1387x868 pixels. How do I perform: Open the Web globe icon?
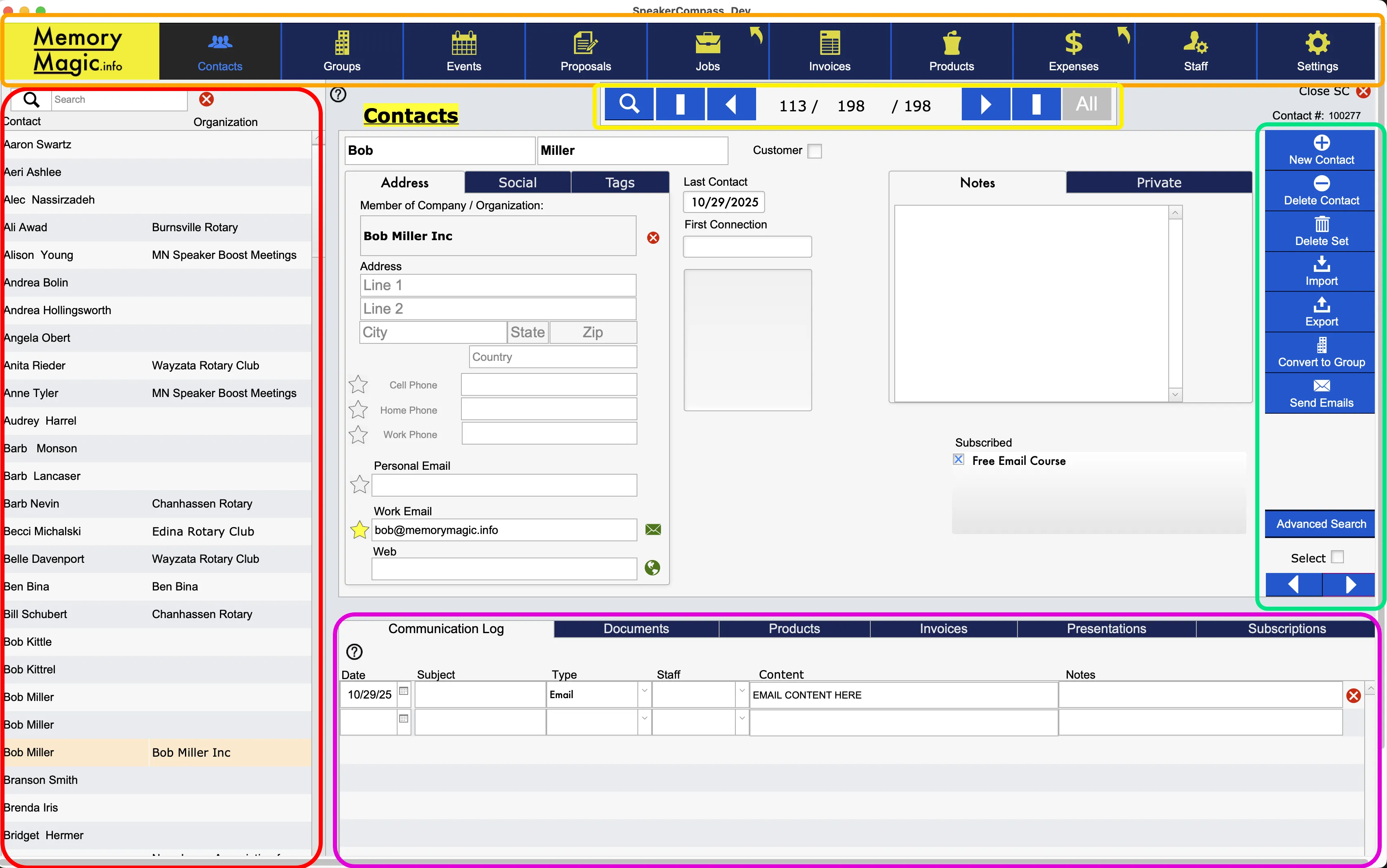tap(652, 568)
